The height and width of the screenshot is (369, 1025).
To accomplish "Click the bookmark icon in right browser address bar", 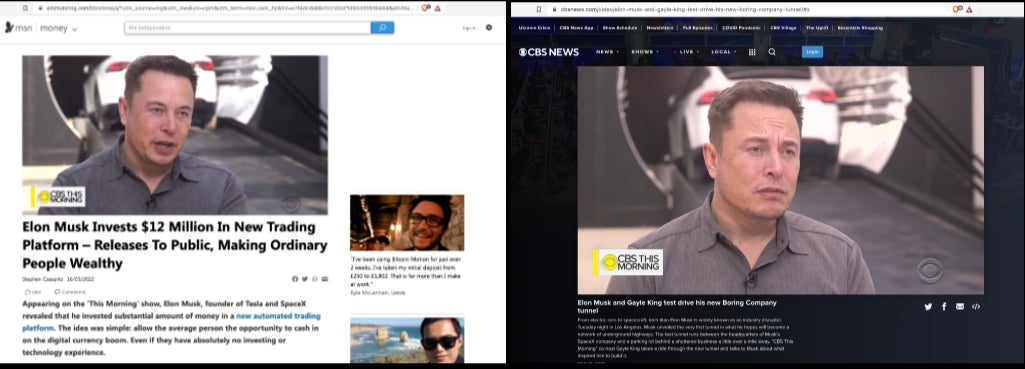I will [x=538, y=9].
